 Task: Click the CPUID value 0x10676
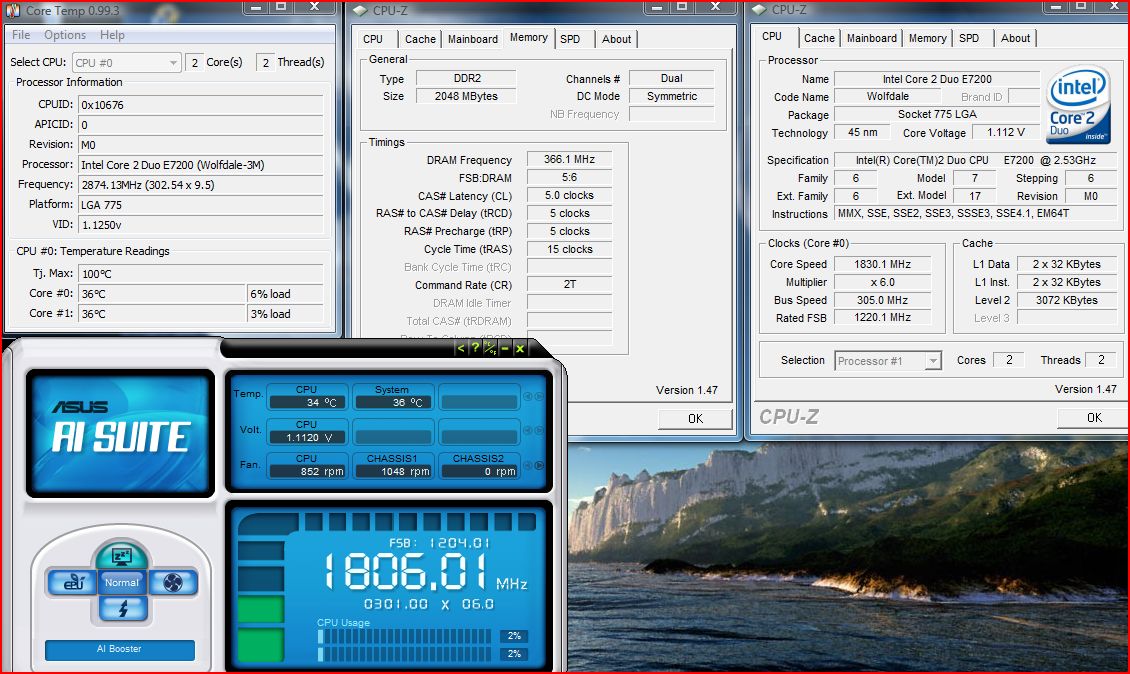click(x=200, y=105)
